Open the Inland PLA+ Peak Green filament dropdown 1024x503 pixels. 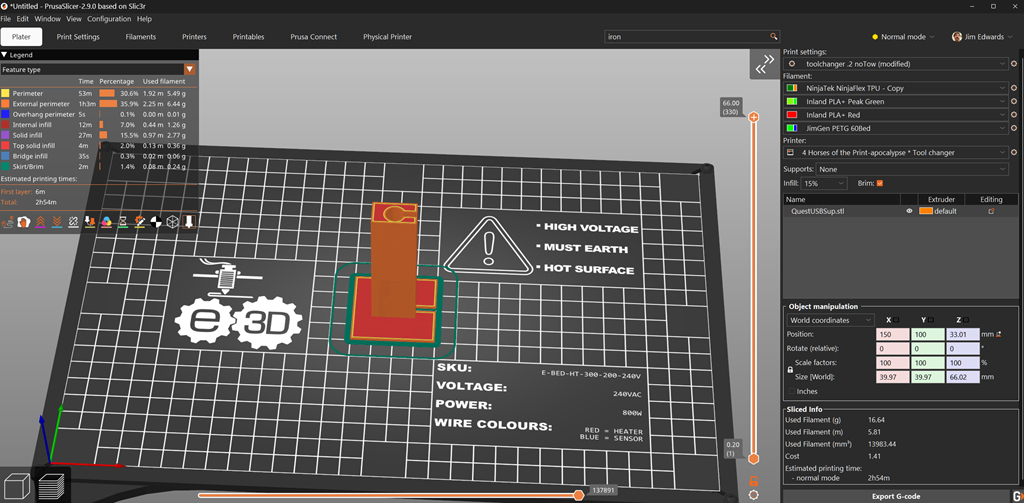point(895,101)
